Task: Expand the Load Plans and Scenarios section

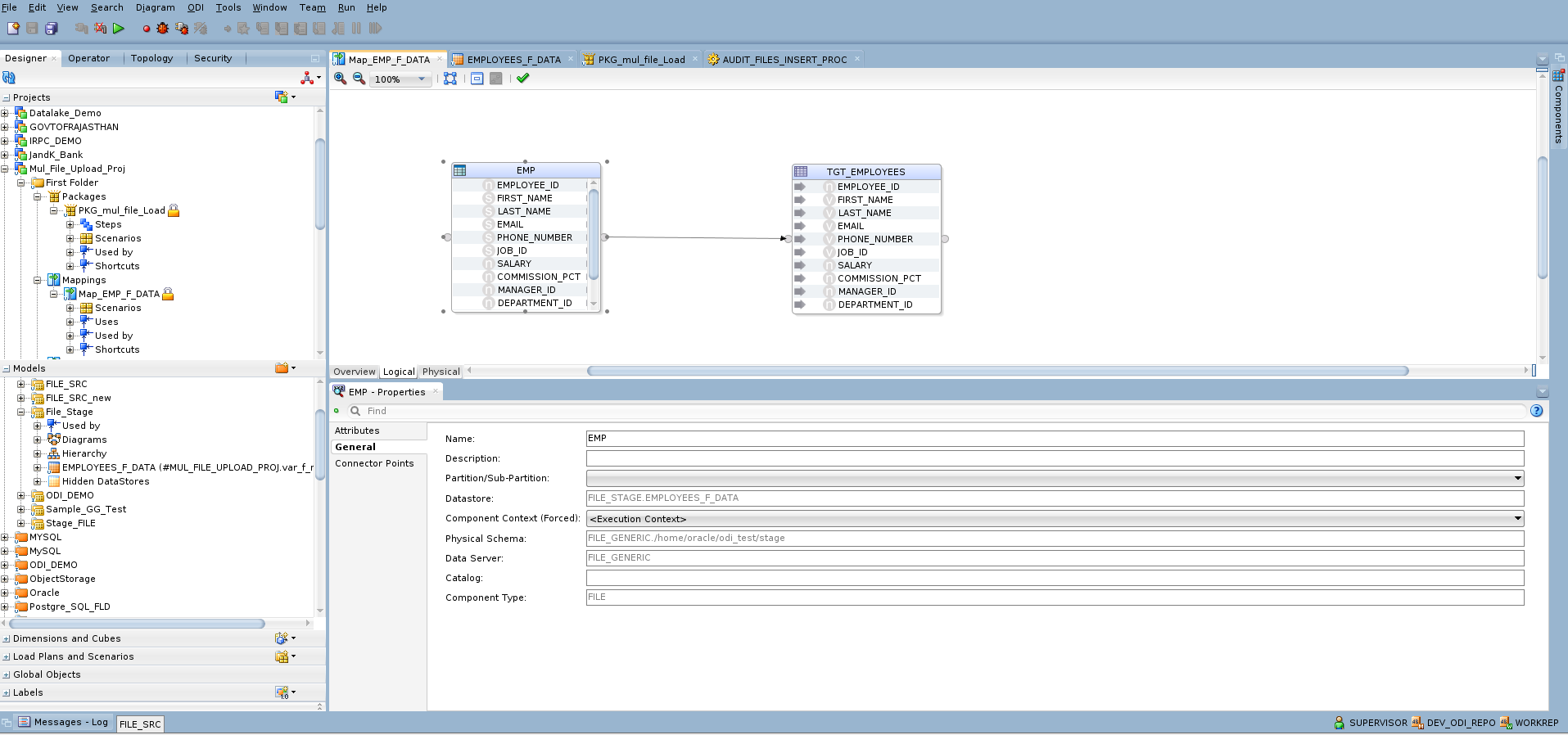Action: (x=7, y=657)
